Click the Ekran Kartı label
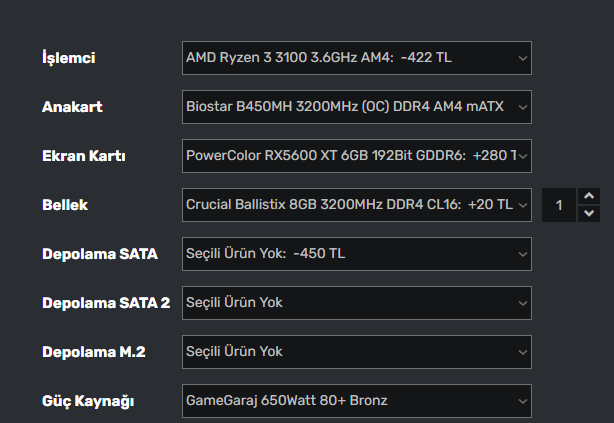The image size is (614, 423). 83,156
